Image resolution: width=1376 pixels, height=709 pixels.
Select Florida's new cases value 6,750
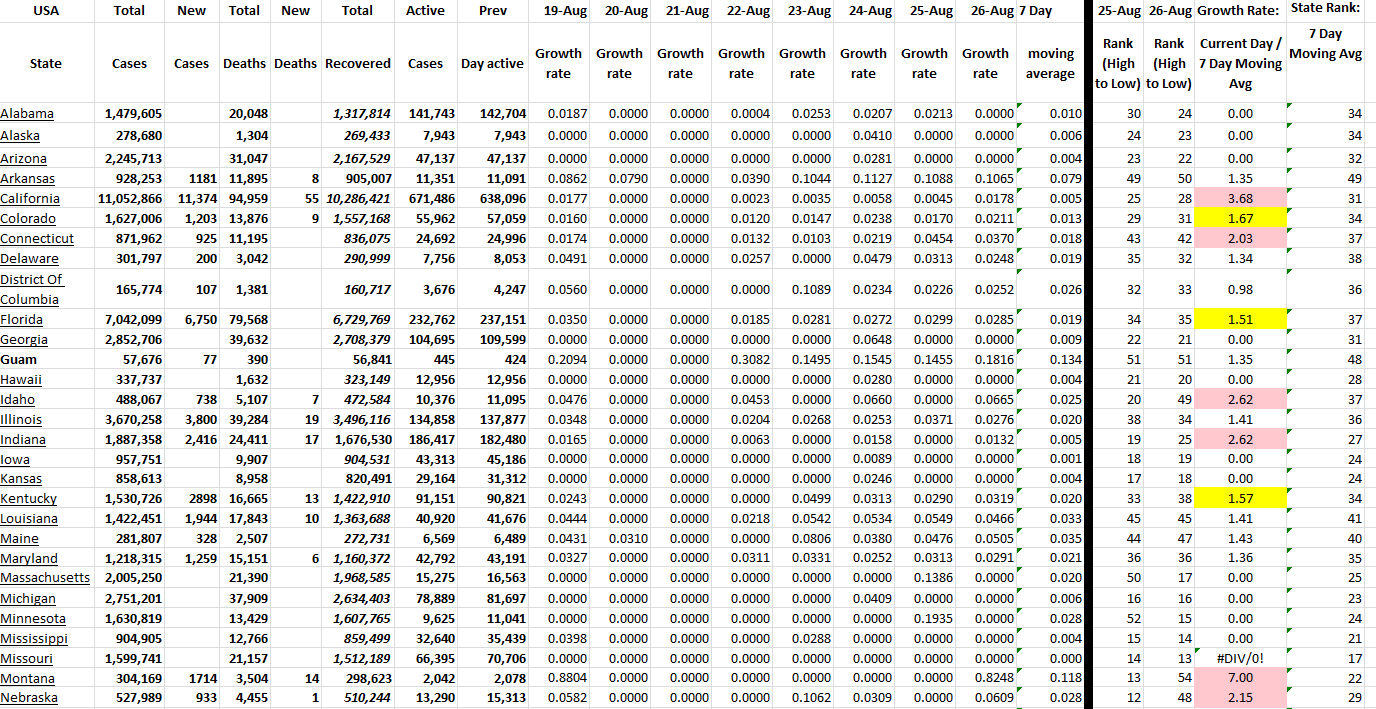pyautogui.click(x=191, y=320)
